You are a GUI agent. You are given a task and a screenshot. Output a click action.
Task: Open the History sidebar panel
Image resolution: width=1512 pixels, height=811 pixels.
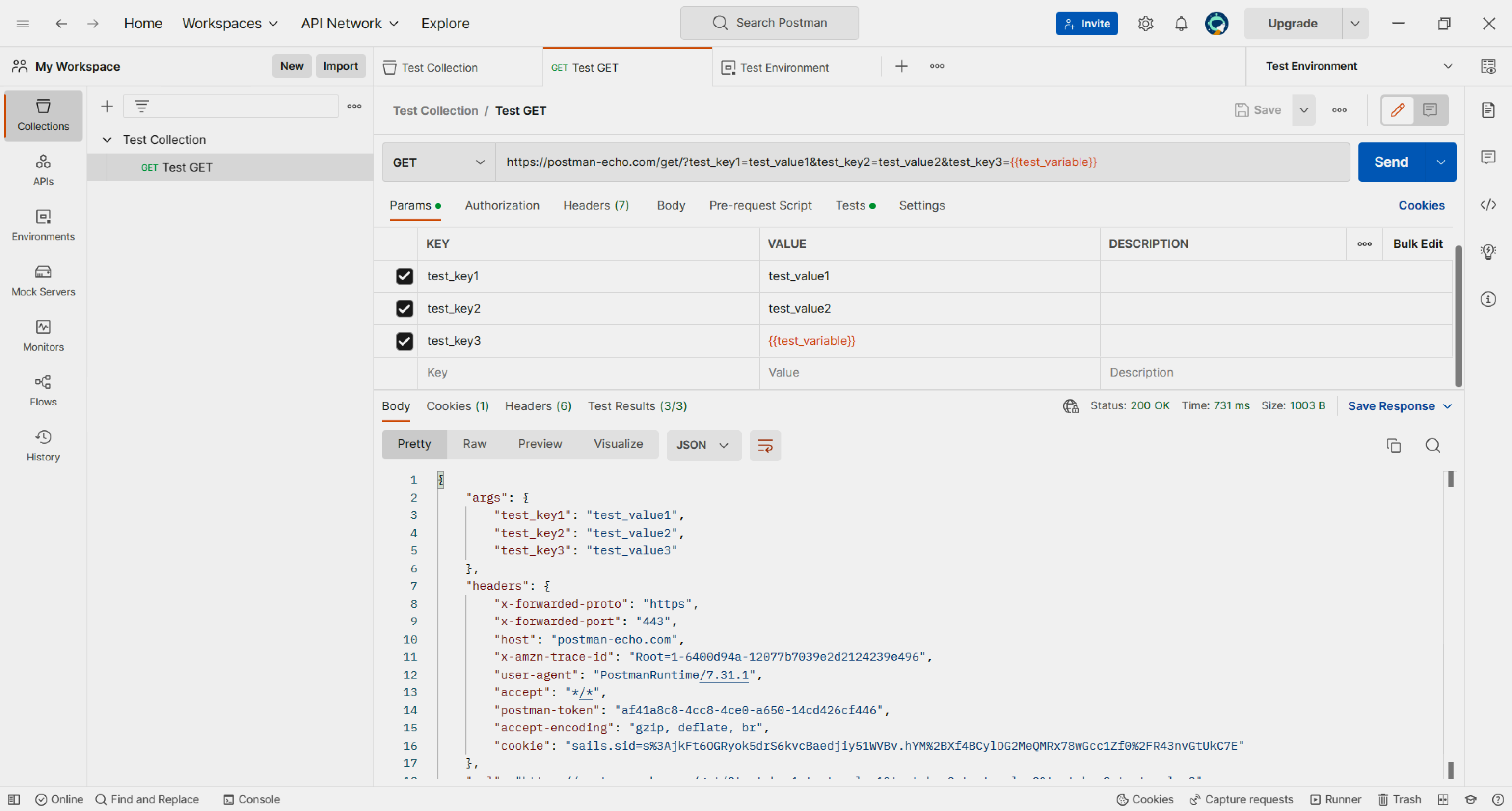pos(43,445)
